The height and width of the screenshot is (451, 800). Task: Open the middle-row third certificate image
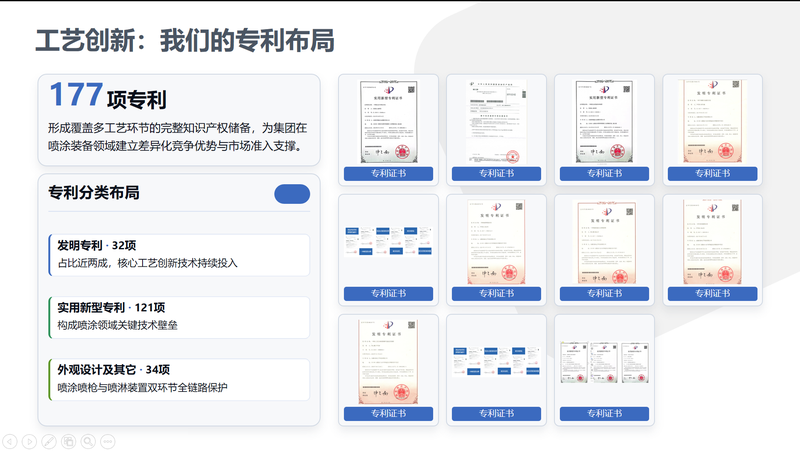click(x=607, y=242)
